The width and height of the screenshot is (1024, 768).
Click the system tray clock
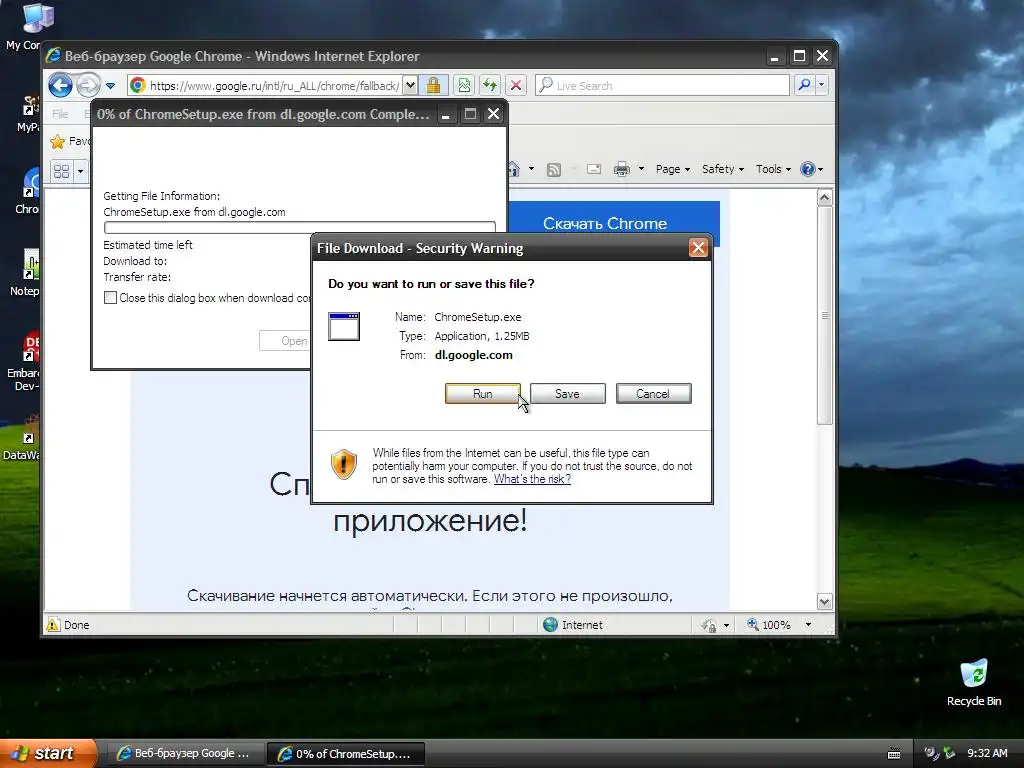pos(987,753)
